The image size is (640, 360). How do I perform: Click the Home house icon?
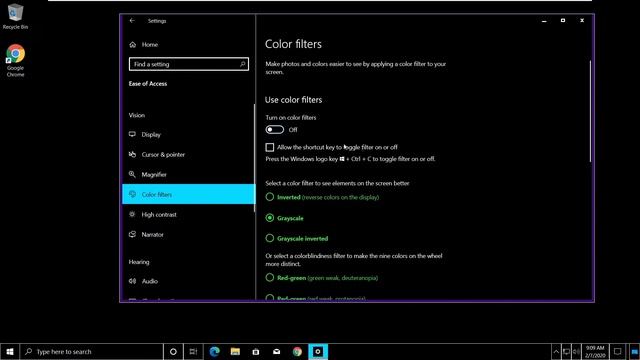coord(132,44)
